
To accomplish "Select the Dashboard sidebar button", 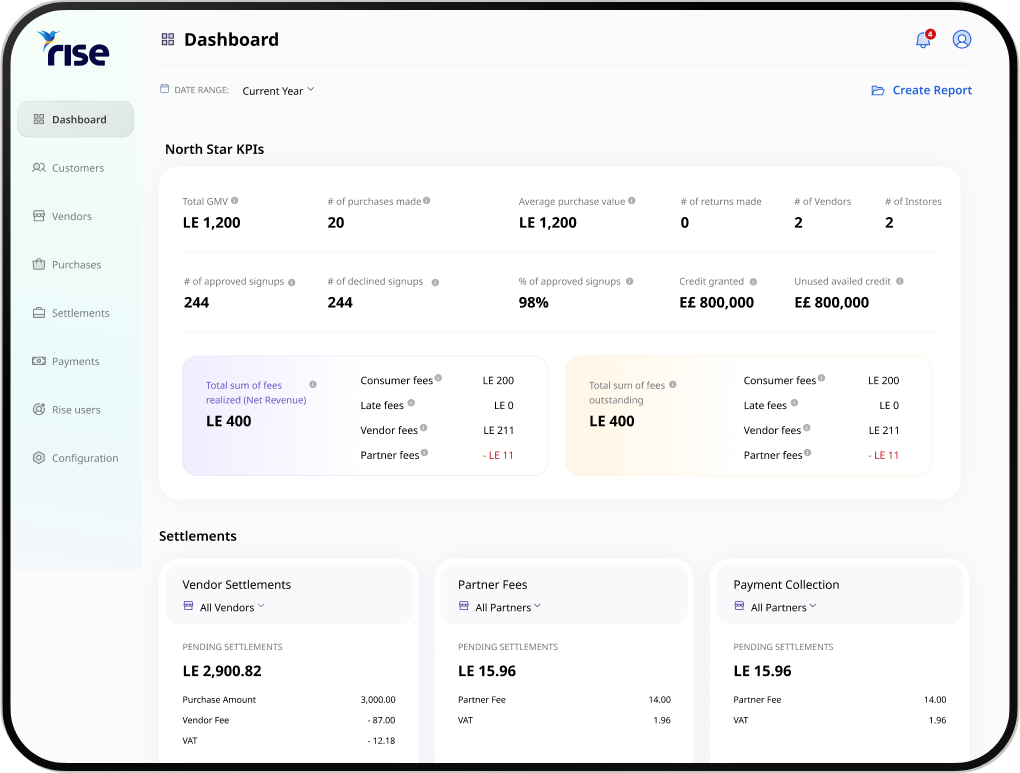I will click(76, 119).
